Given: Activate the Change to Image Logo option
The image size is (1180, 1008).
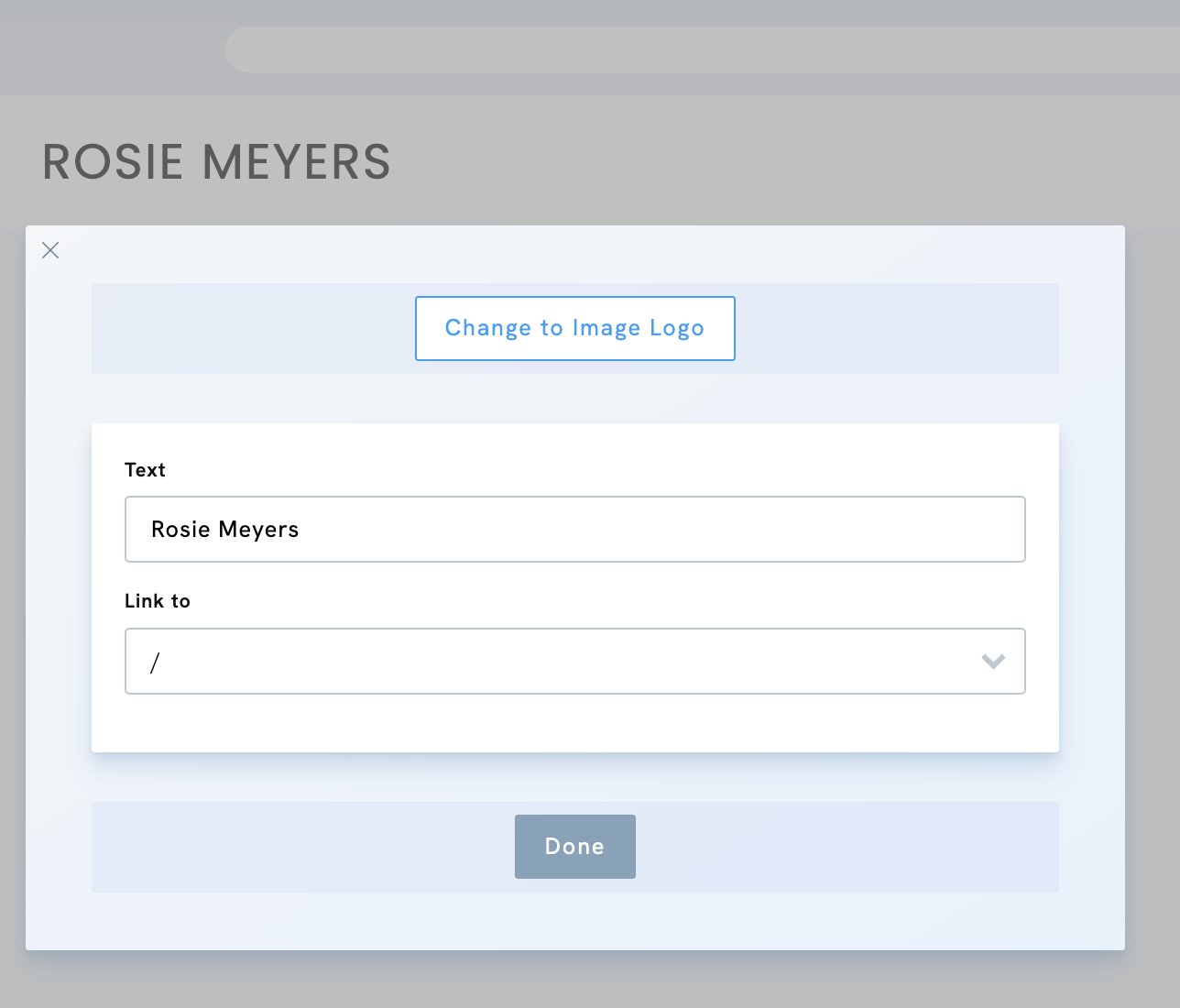Looking at the screenshot, I should [574, 328].
